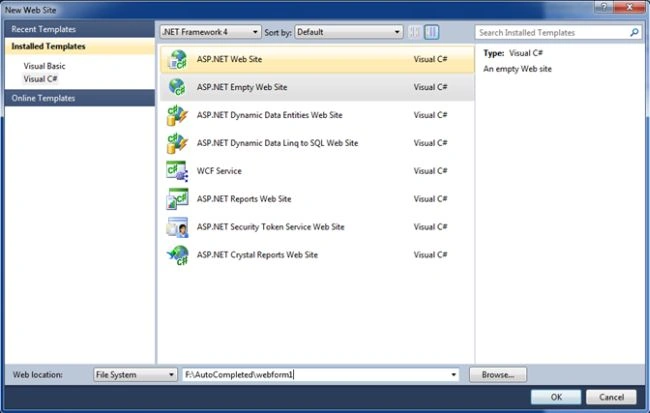Screen dimensions: 650x413
Task: Click the Browse... button
Action: (498, 375)
